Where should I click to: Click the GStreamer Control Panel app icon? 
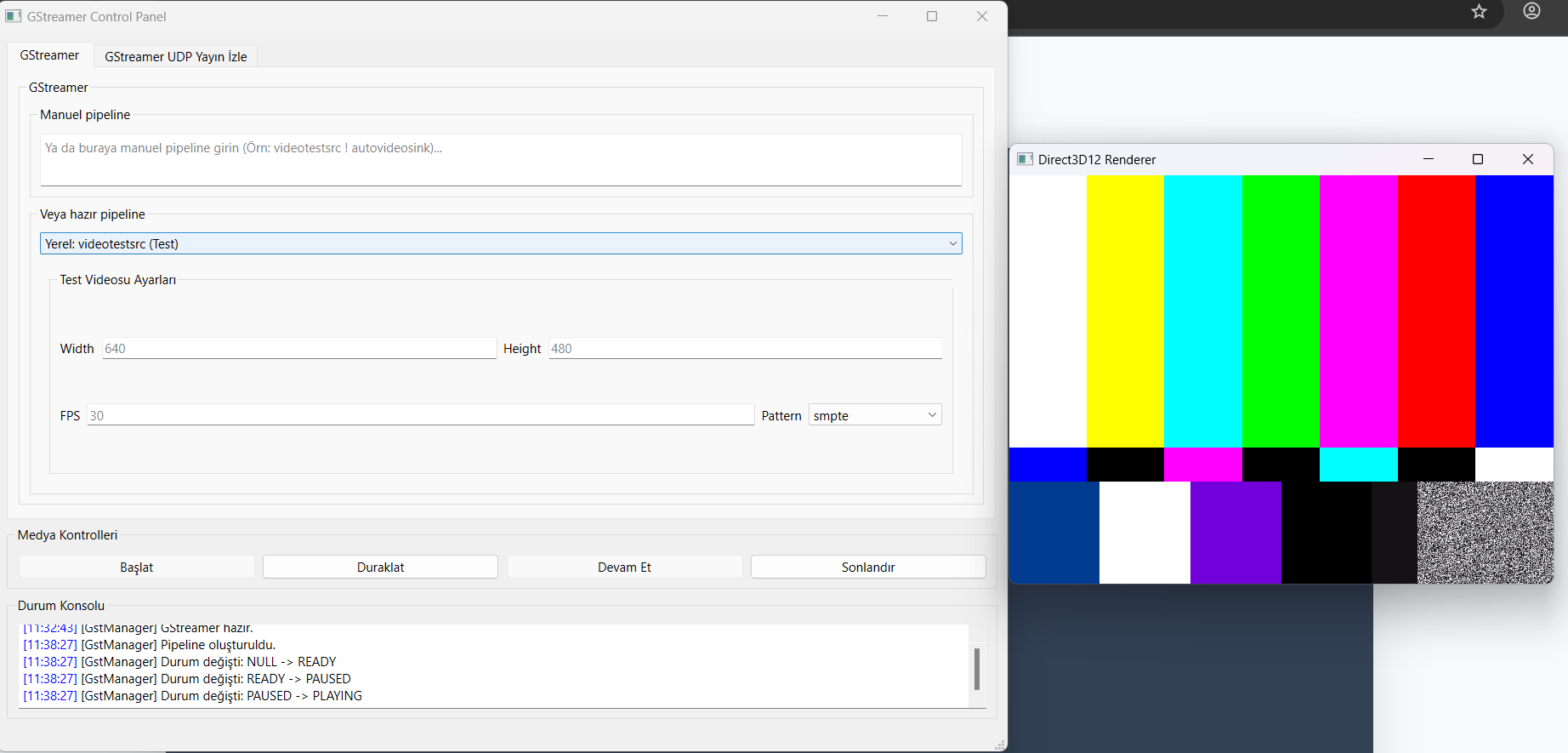click(x=14, y=16)
